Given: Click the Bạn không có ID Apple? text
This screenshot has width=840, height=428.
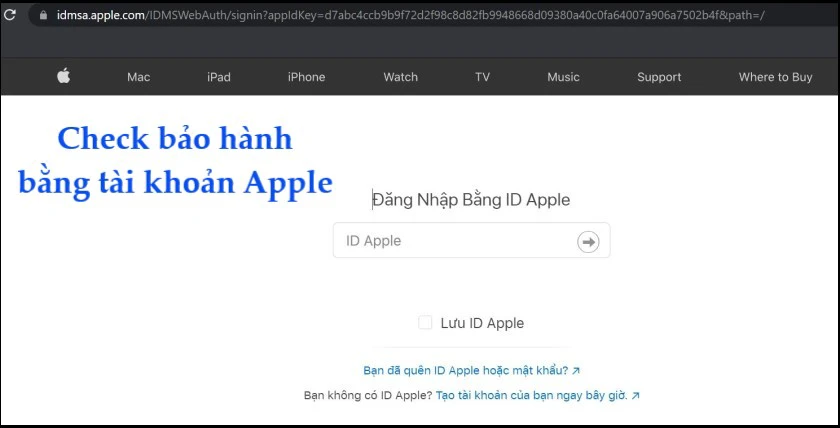Looking at the screenshot, I should click(x=368, y=396).
